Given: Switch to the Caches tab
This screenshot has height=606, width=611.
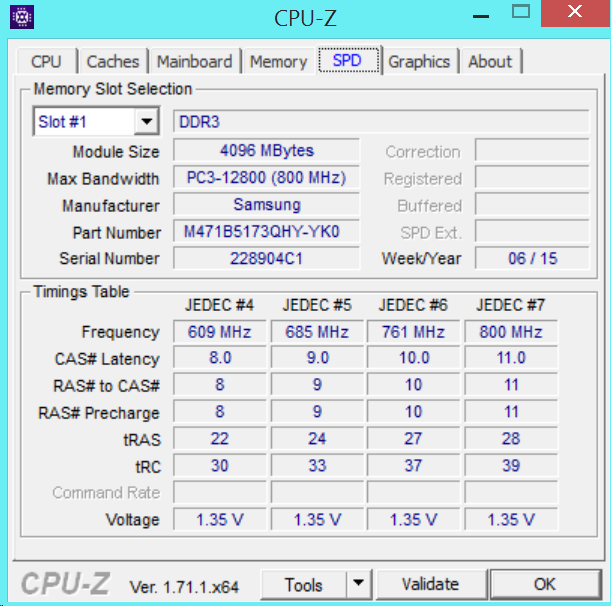Looking at the screenshot, I should point(113,62).
